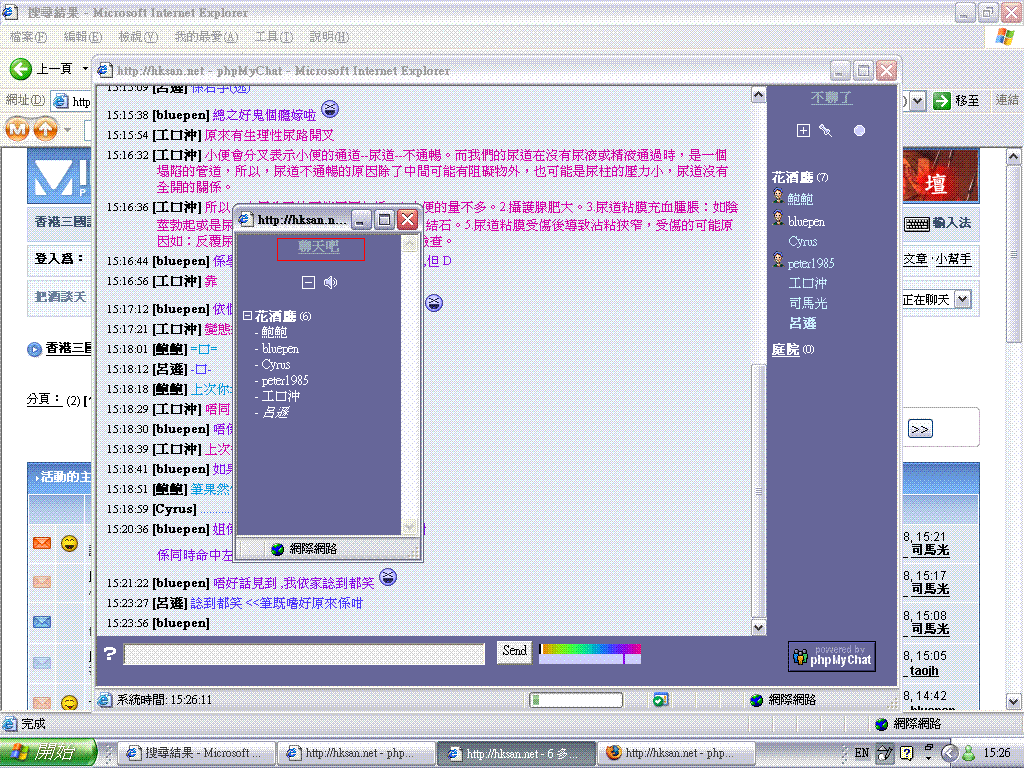Click the bright blue envelope icon in forum list
Screen dimensions: 1024x768
pos(42,622)
